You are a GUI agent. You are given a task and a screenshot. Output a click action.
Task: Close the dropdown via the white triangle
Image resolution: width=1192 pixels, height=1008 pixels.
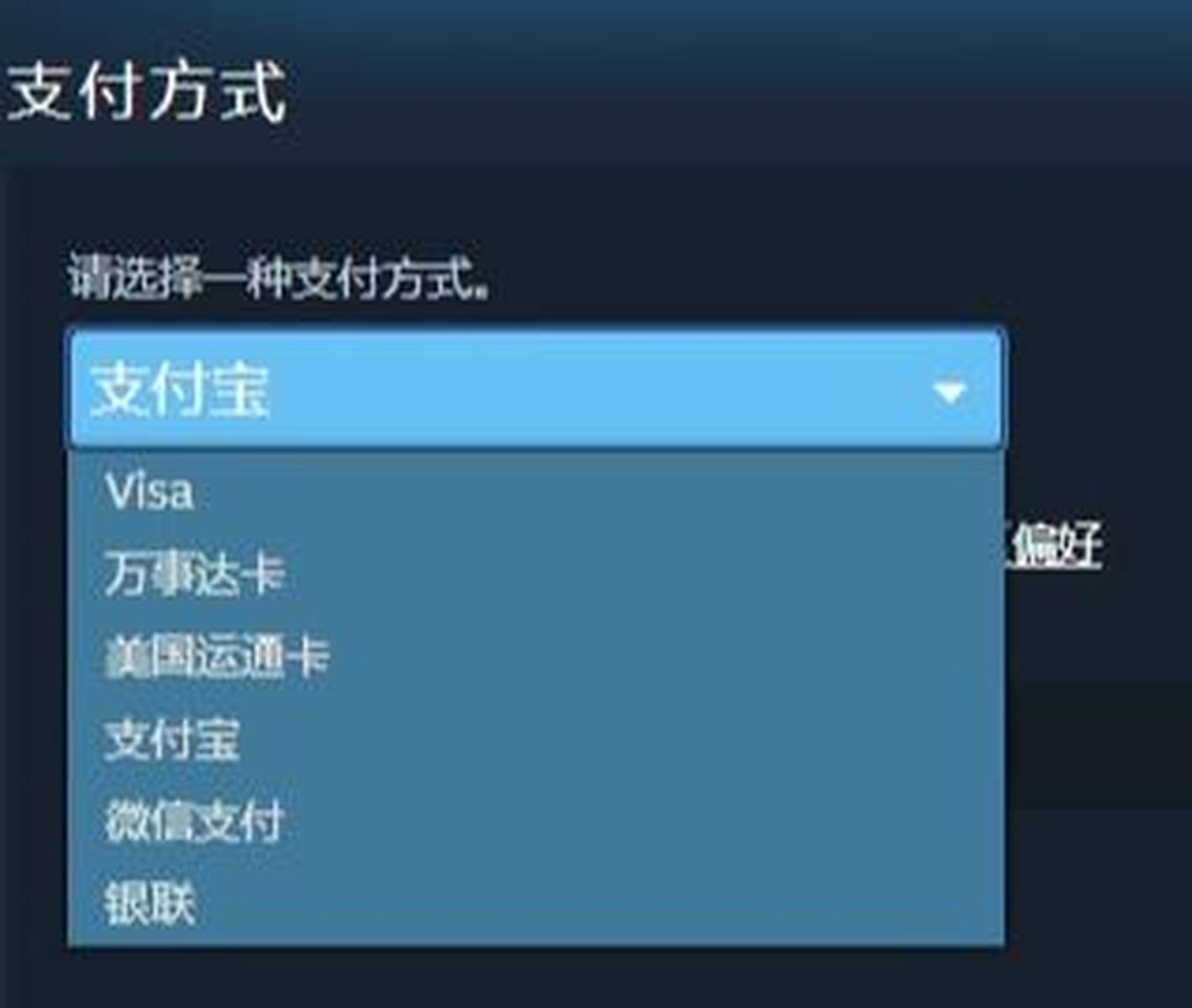(x=949, y=391)
